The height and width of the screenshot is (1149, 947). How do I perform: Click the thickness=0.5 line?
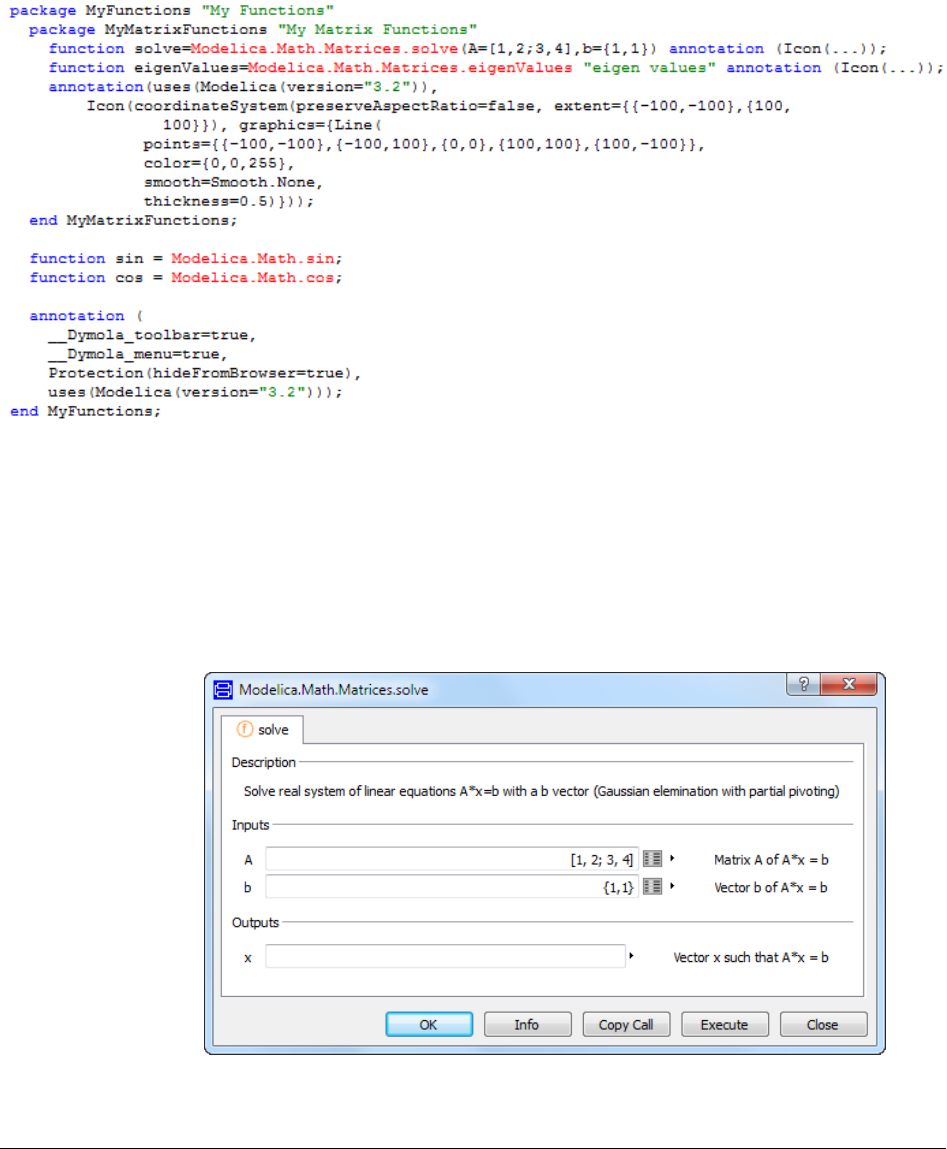[x=229, y=202]
